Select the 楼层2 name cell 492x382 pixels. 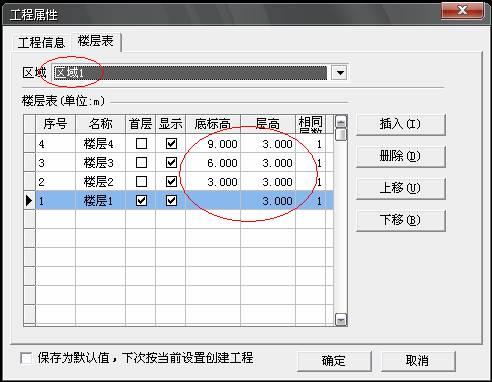100,182
